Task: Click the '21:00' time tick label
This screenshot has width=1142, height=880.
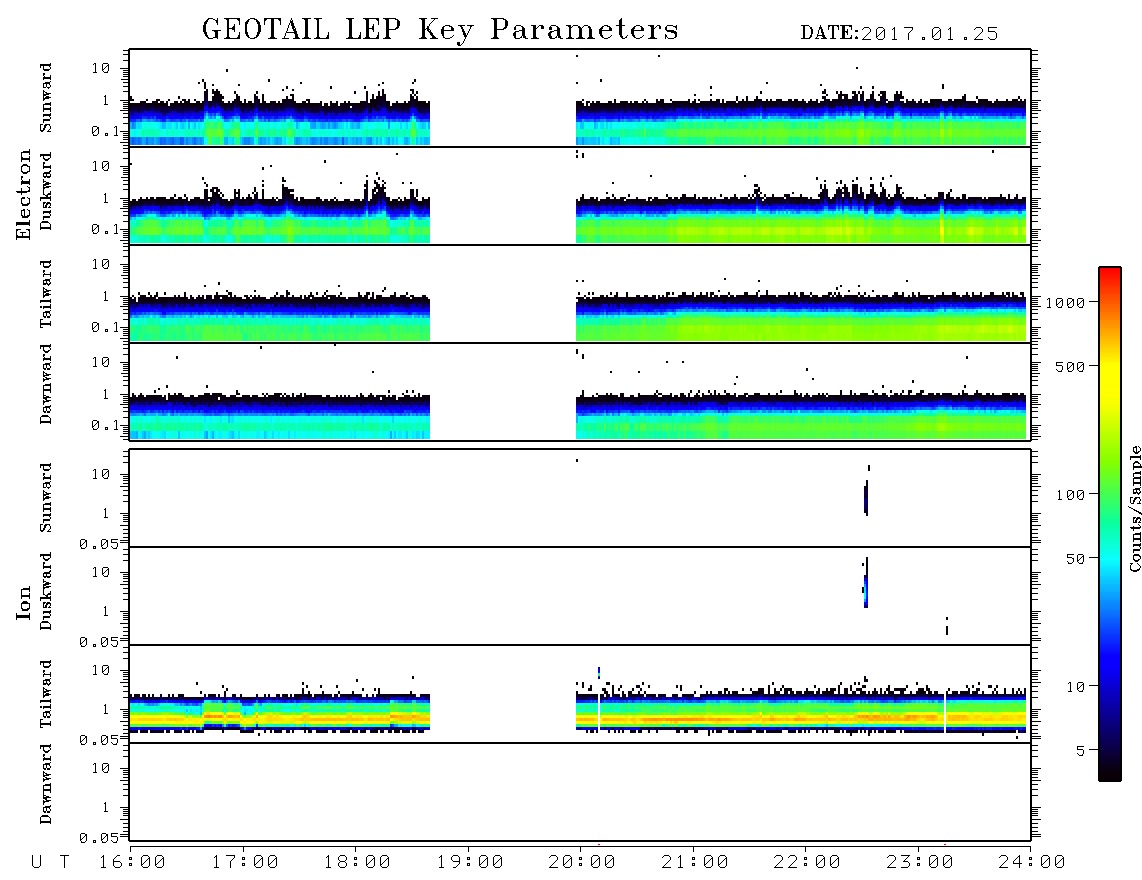Action: pyautogui.click(x=695, y=863)
